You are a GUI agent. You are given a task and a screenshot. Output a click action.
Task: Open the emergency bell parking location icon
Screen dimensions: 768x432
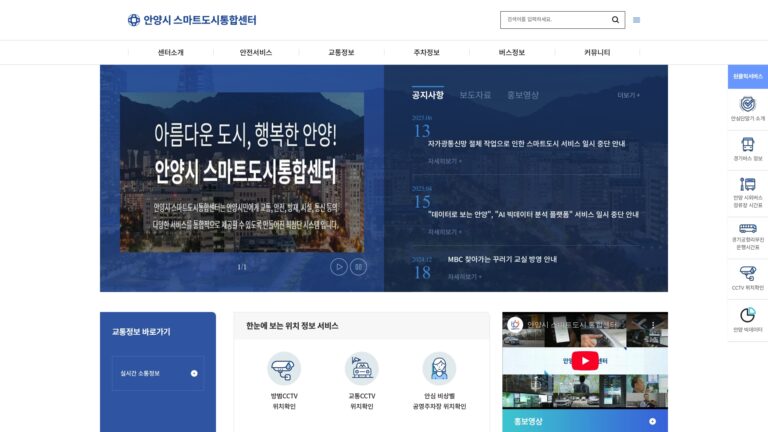pyautogui.click(x=439, y=368)
